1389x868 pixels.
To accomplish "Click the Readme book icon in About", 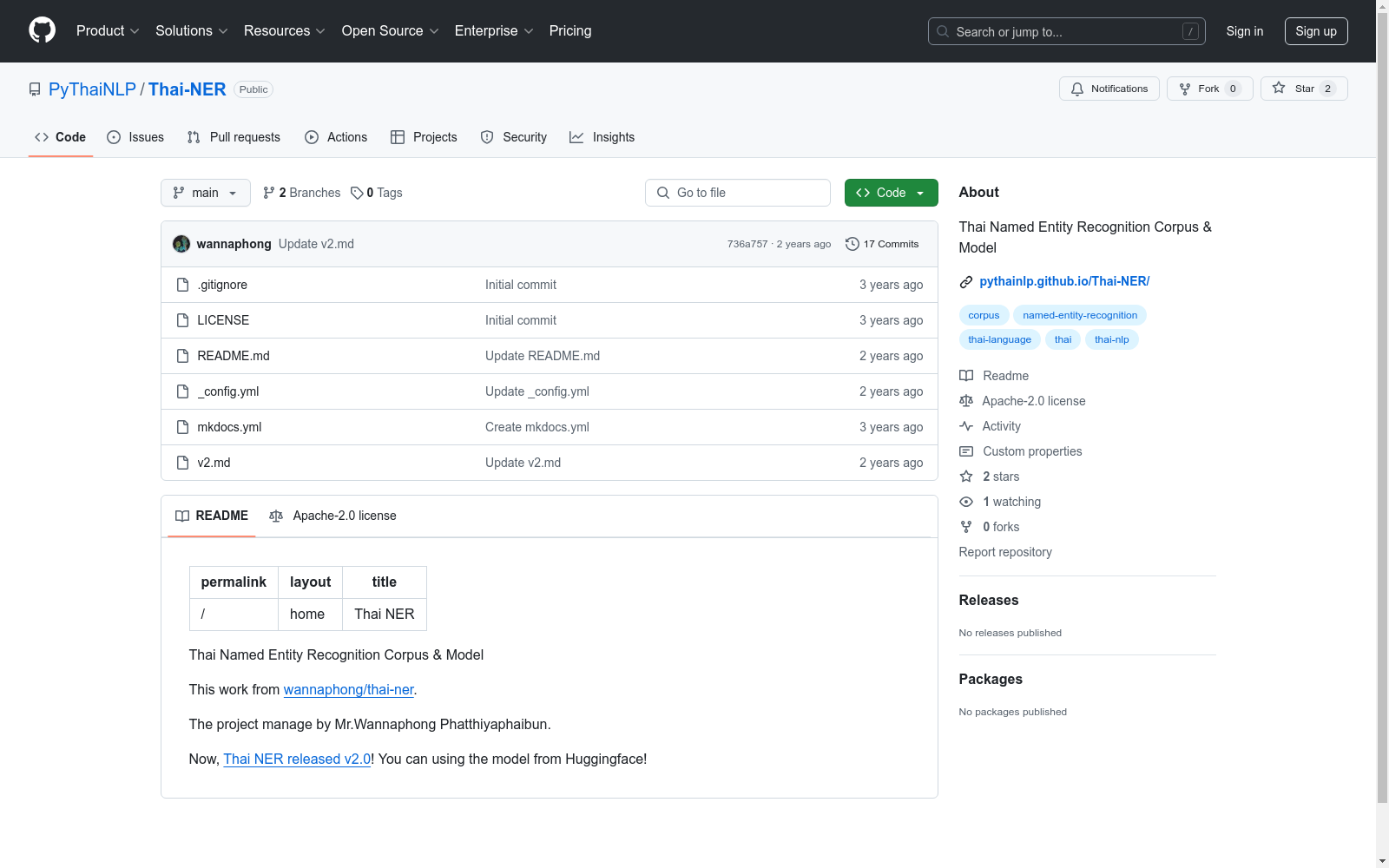I will click(966, 376).
